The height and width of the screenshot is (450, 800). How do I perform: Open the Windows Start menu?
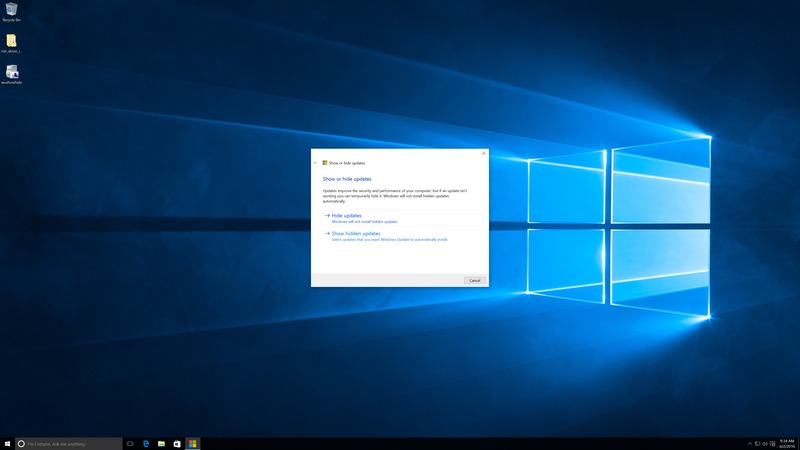point(8,443)
